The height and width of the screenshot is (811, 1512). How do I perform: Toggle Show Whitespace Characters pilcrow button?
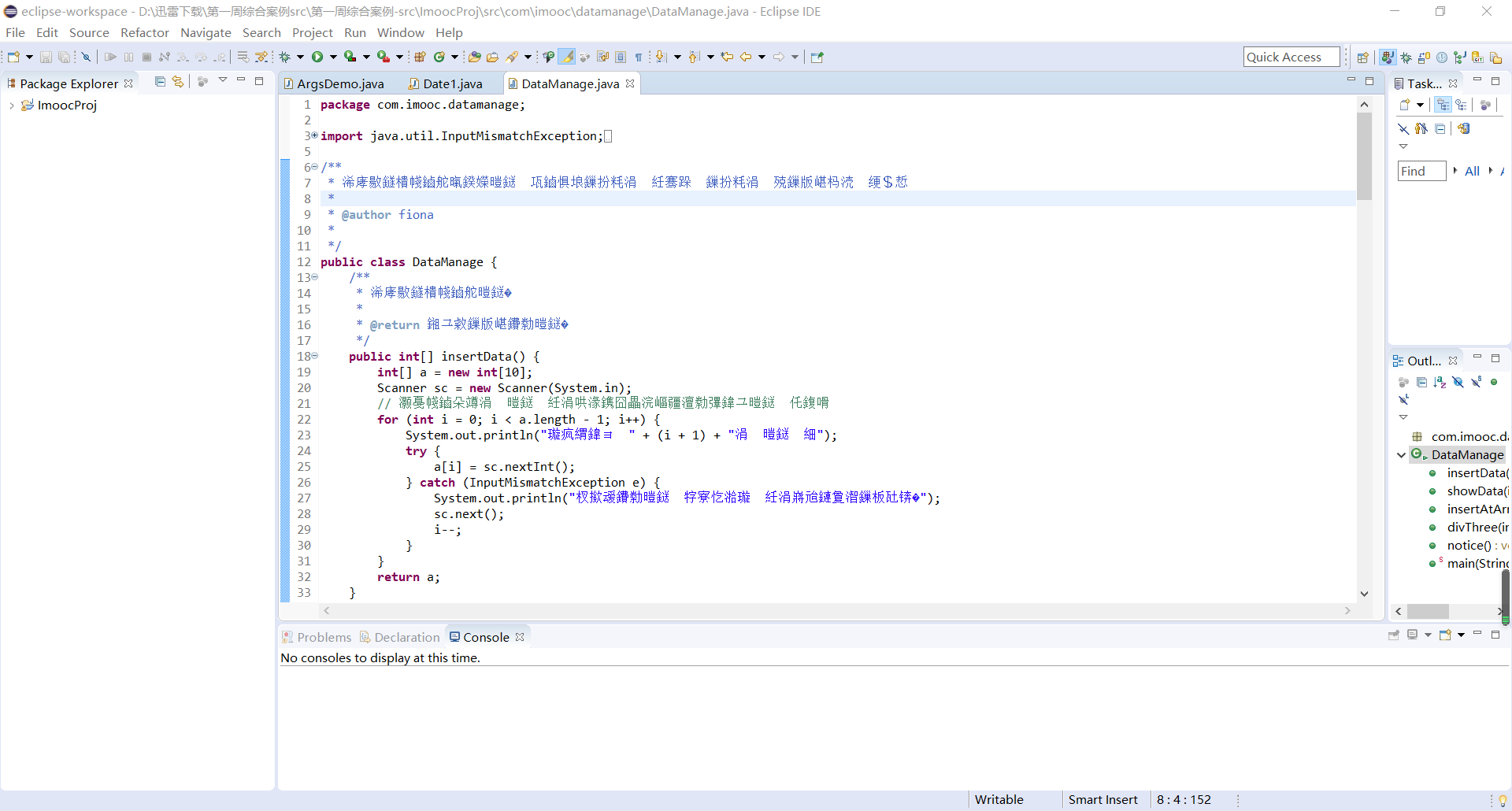[639, 57]
